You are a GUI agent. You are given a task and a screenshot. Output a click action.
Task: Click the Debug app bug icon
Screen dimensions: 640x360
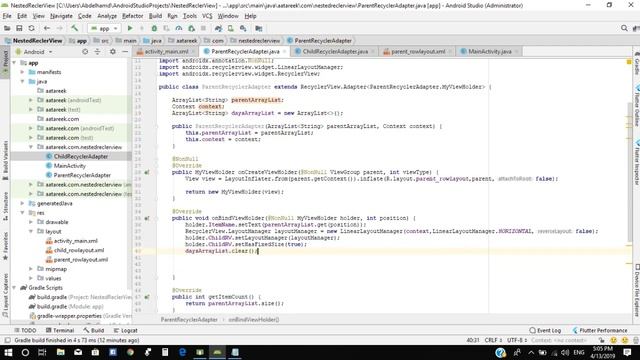tap(154, 28)
